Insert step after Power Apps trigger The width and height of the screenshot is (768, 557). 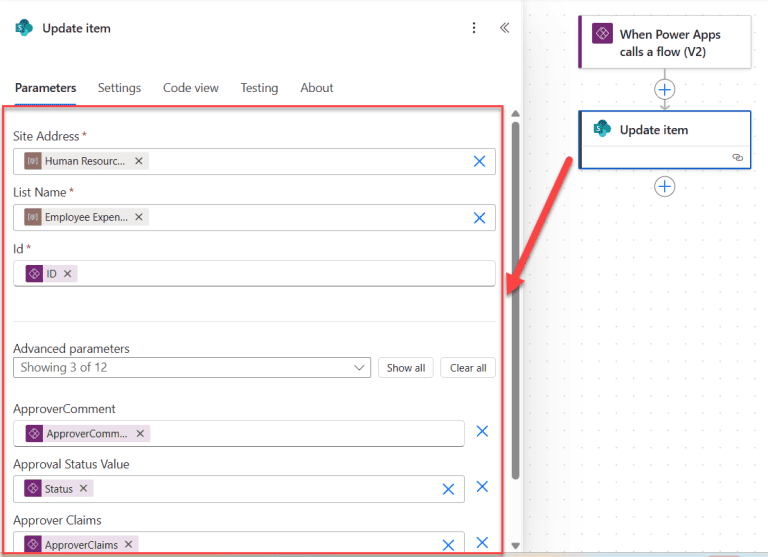665,90
